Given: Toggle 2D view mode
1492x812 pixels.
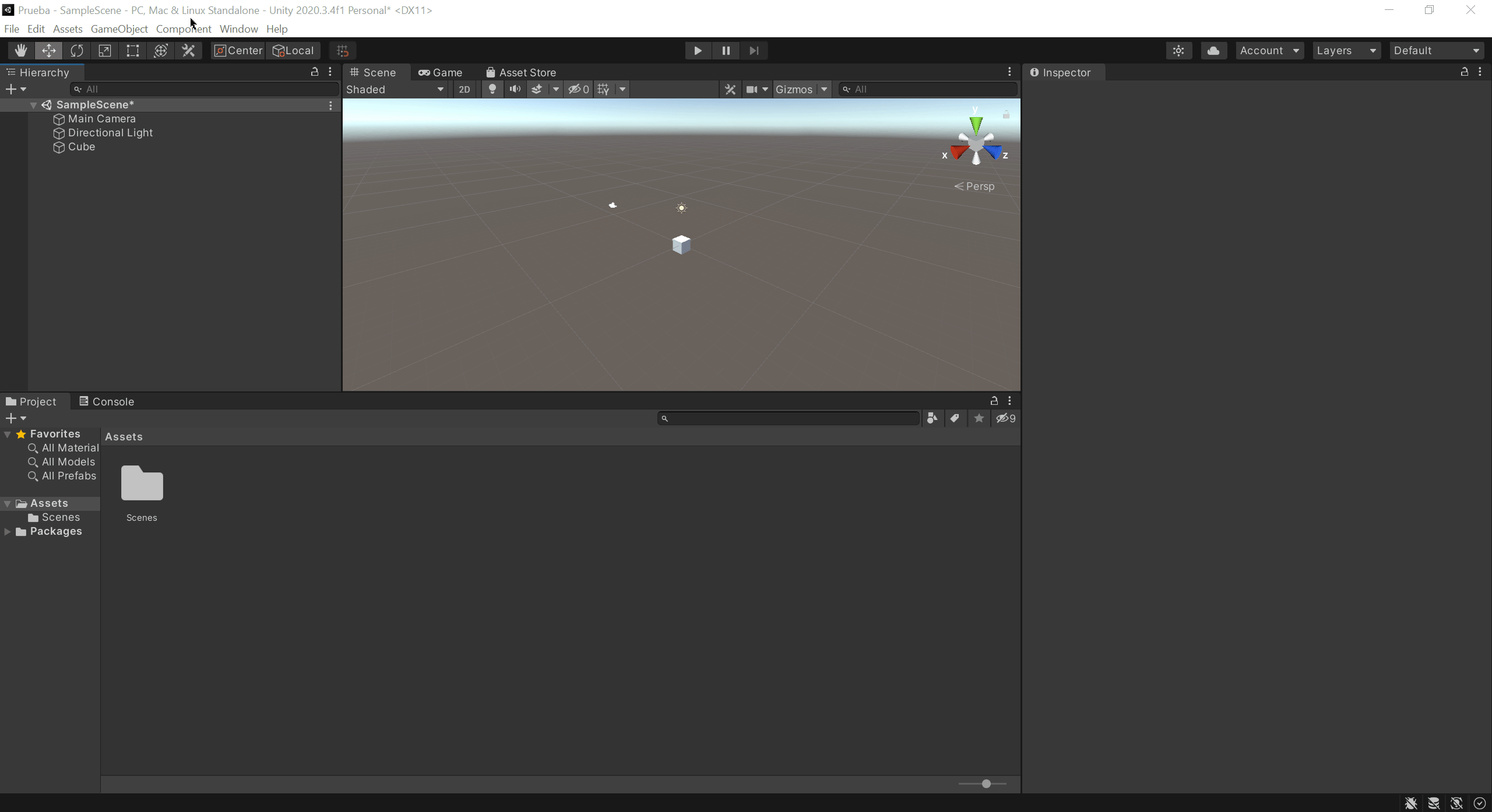Looking at the screenshot, I should coord(464,89).
